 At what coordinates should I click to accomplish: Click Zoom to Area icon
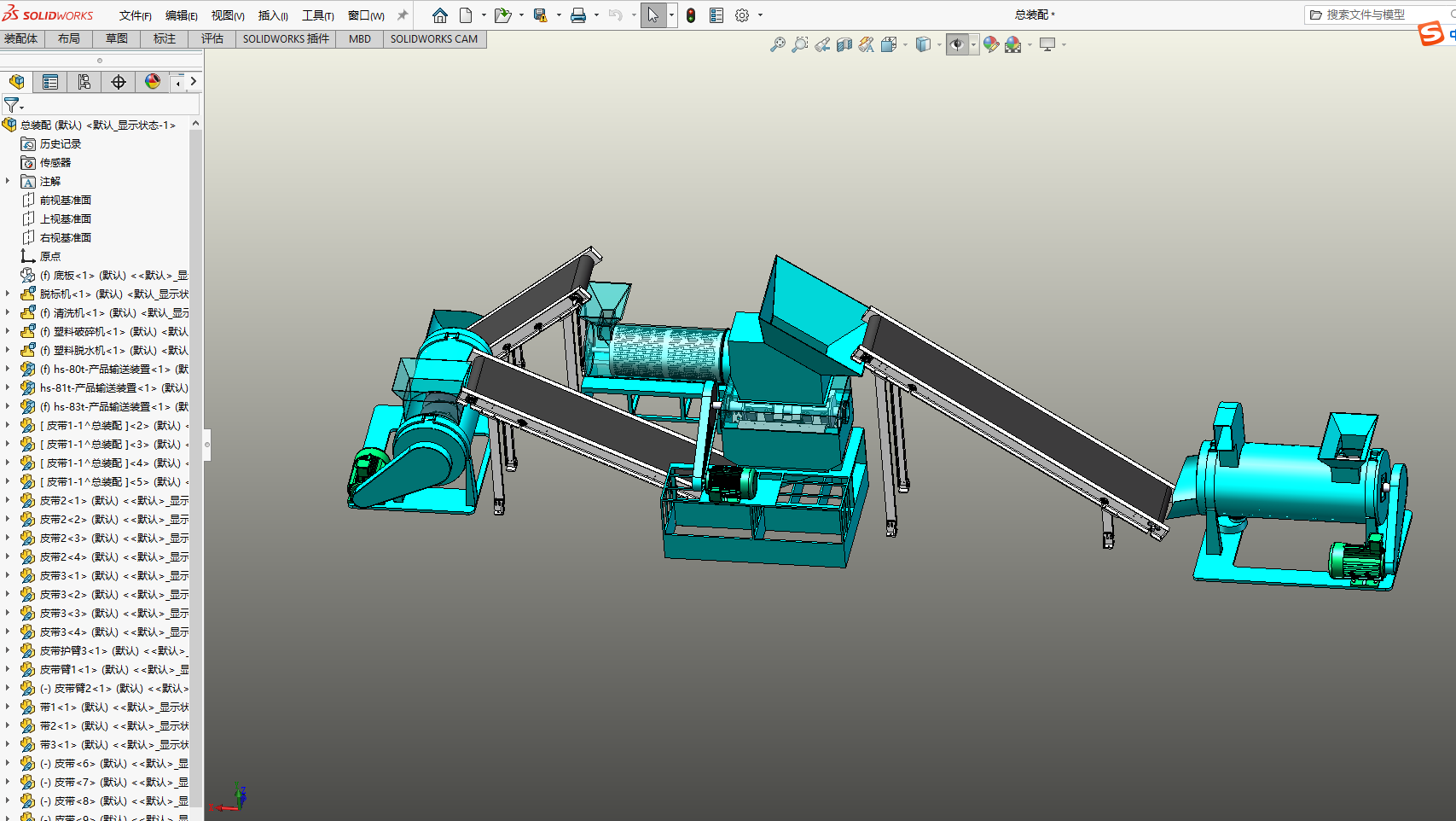[799, 44]
